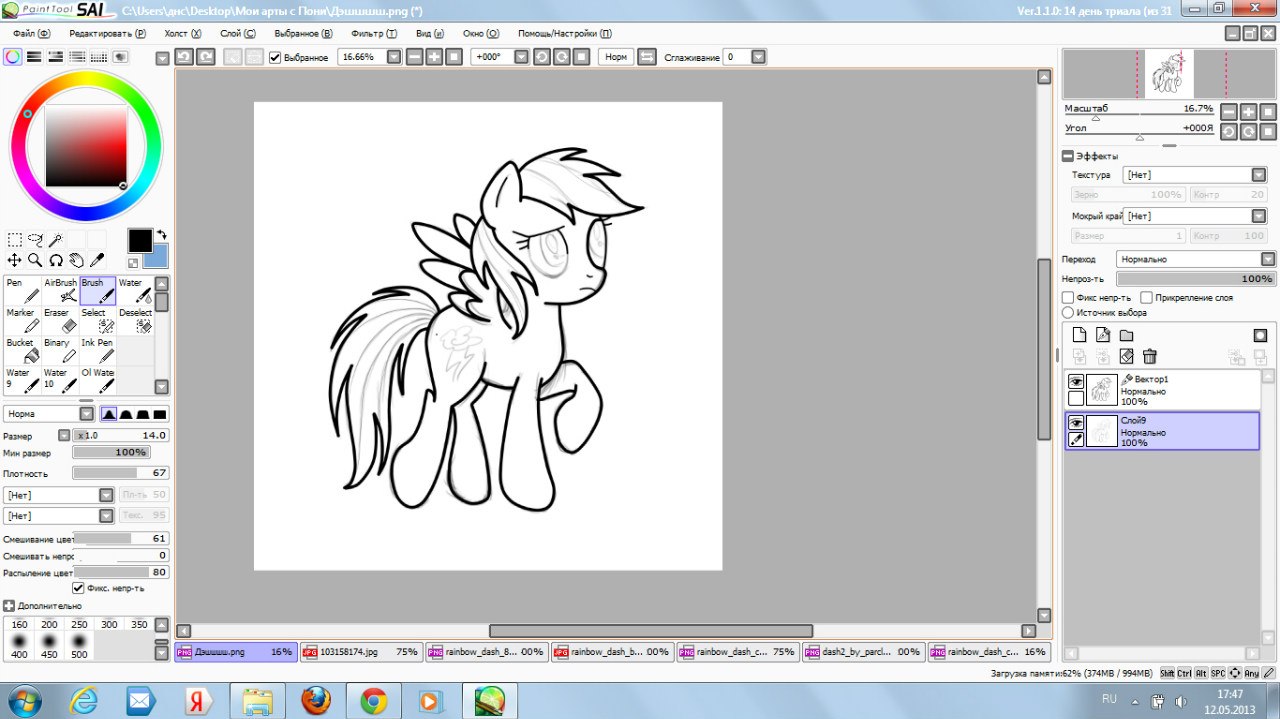1280x719 pixels.
Task: Expand the zoom percentage dropdown
Action: point(394,57)
